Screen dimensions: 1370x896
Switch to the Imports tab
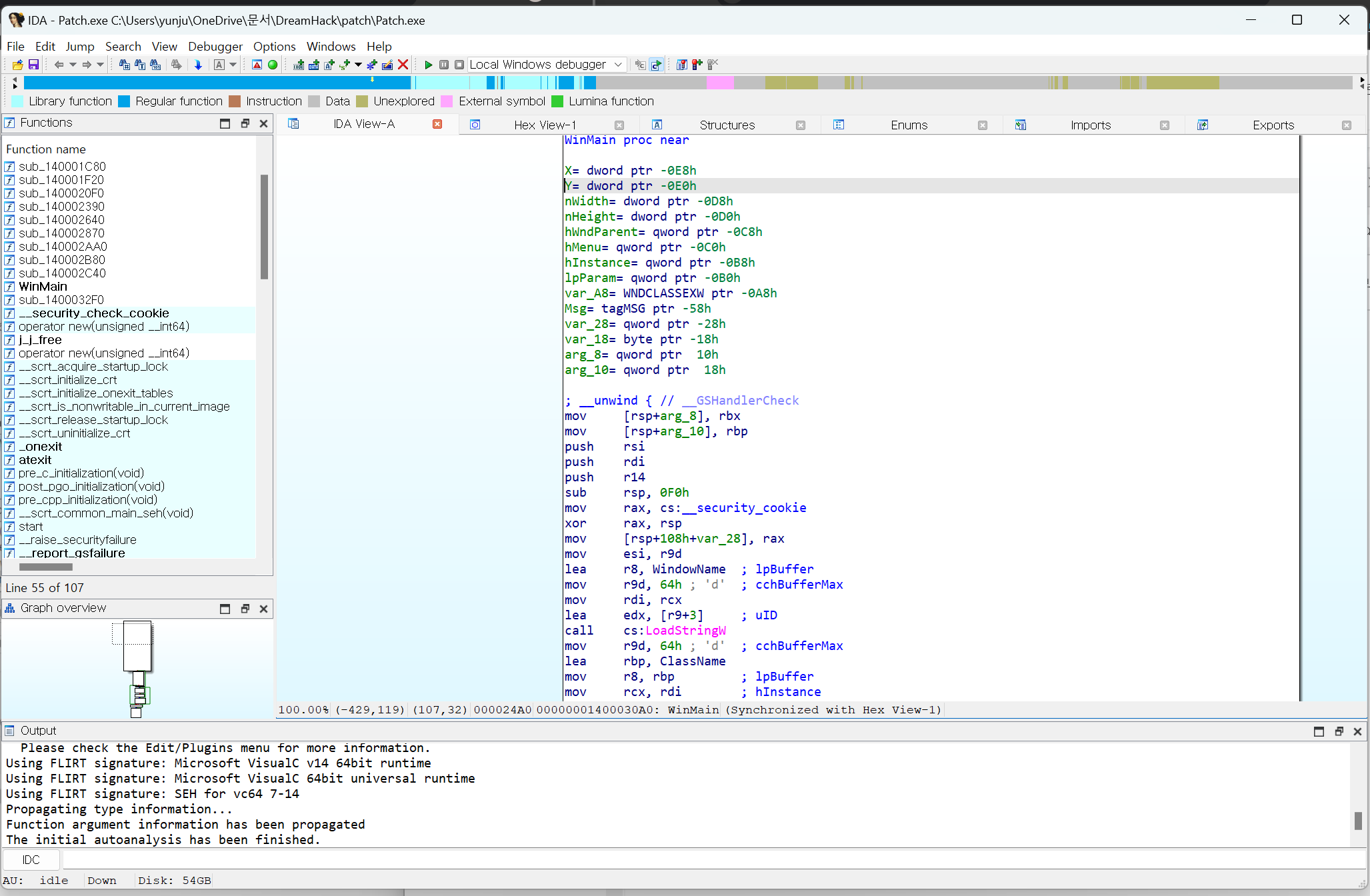[x=1090, y=125]
